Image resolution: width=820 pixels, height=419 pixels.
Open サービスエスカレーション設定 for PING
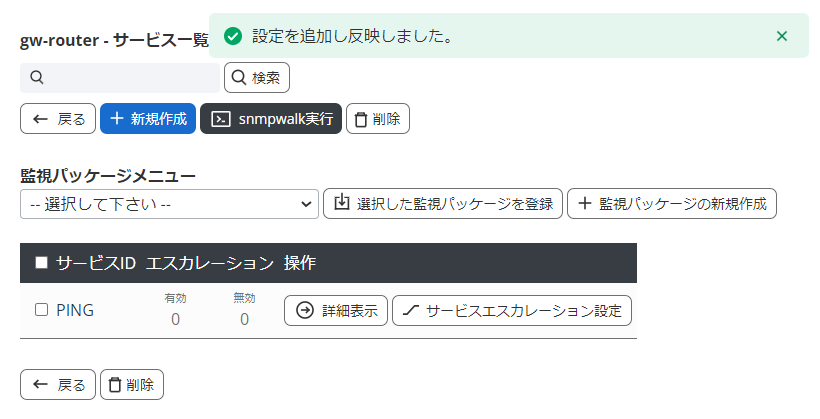pos(512,310)
